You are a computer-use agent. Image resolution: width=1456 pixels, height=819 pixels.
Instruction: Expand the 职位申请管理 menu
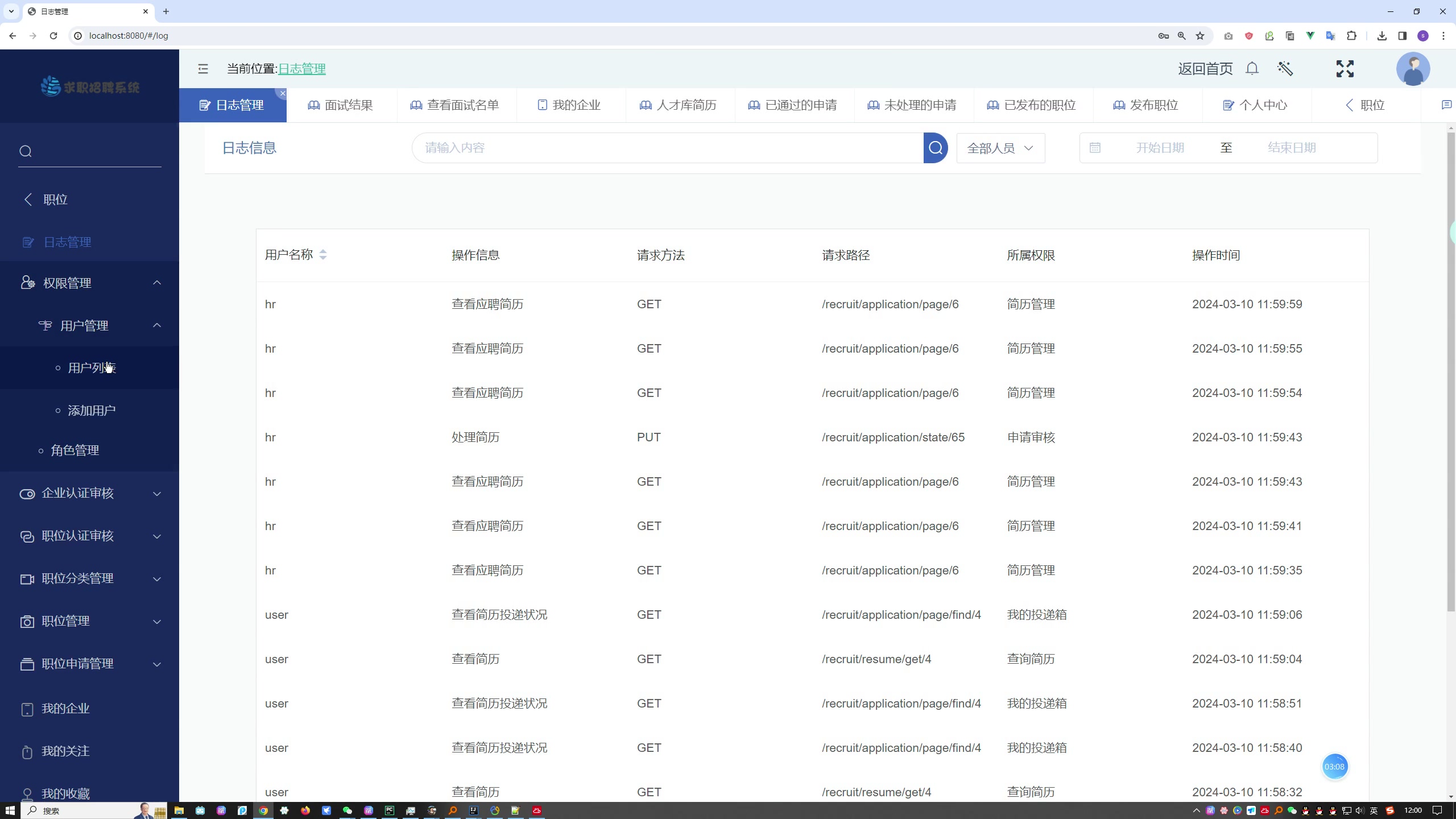(89, 664)
